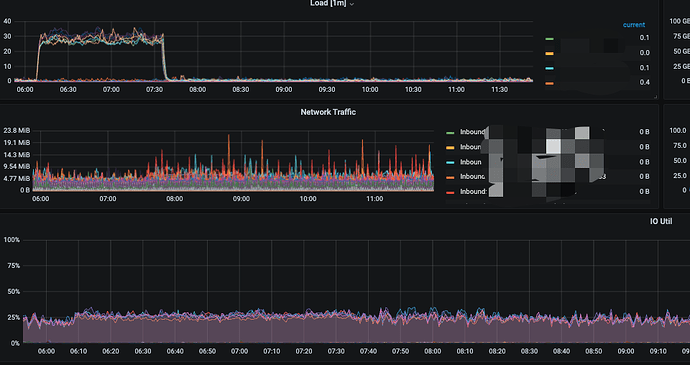Sort Load legend by the 'current' column header
Viewport: 690px width, 365px height.
pos(634,25)
